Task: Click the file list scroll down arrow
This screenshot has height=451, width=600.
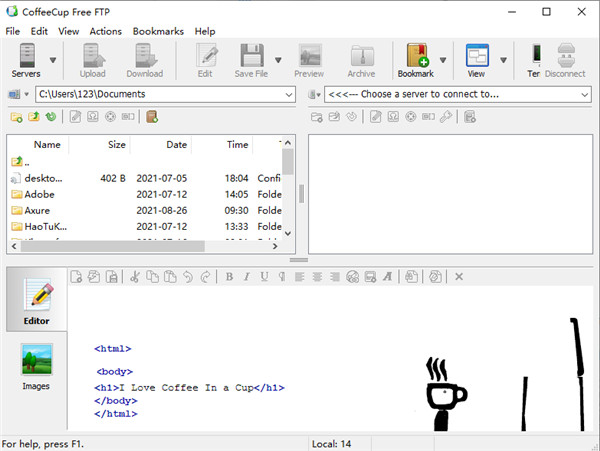Action: click(288, 233)
